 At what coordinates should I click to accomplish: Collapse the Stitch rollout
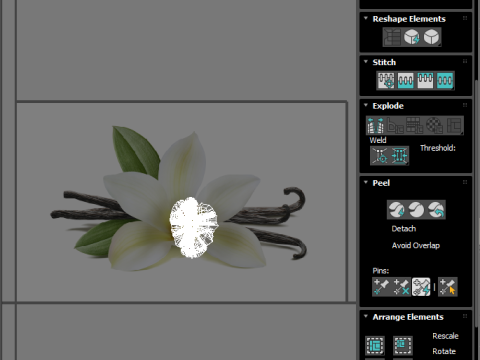[366, 62]
